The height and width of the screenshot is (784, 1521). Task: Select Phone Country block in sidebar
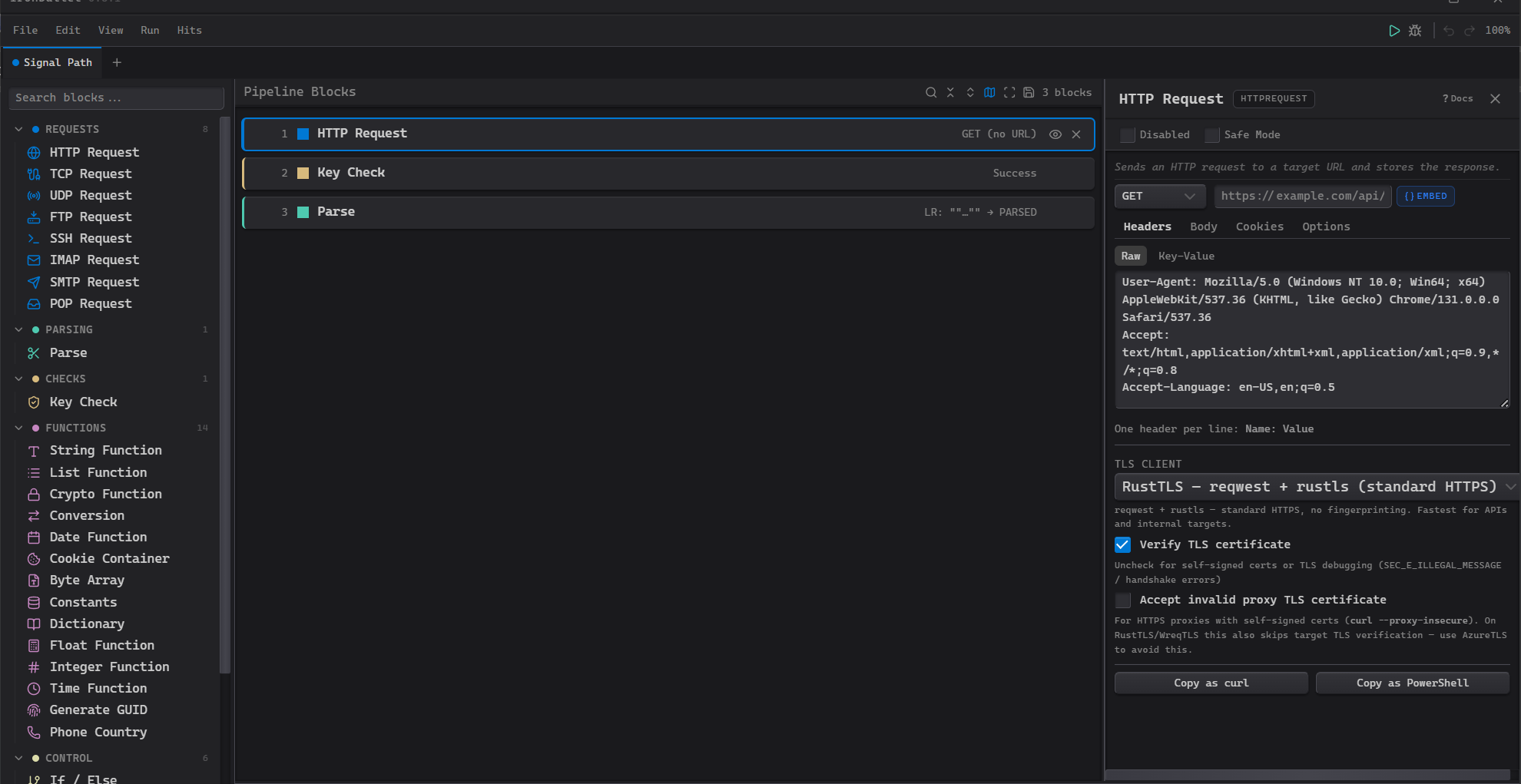tap(98, 732)
